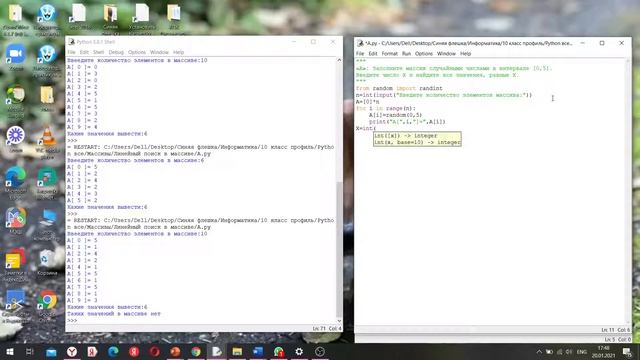Open the 'Этот компьютер' desktop icon

tap(47, 224)
